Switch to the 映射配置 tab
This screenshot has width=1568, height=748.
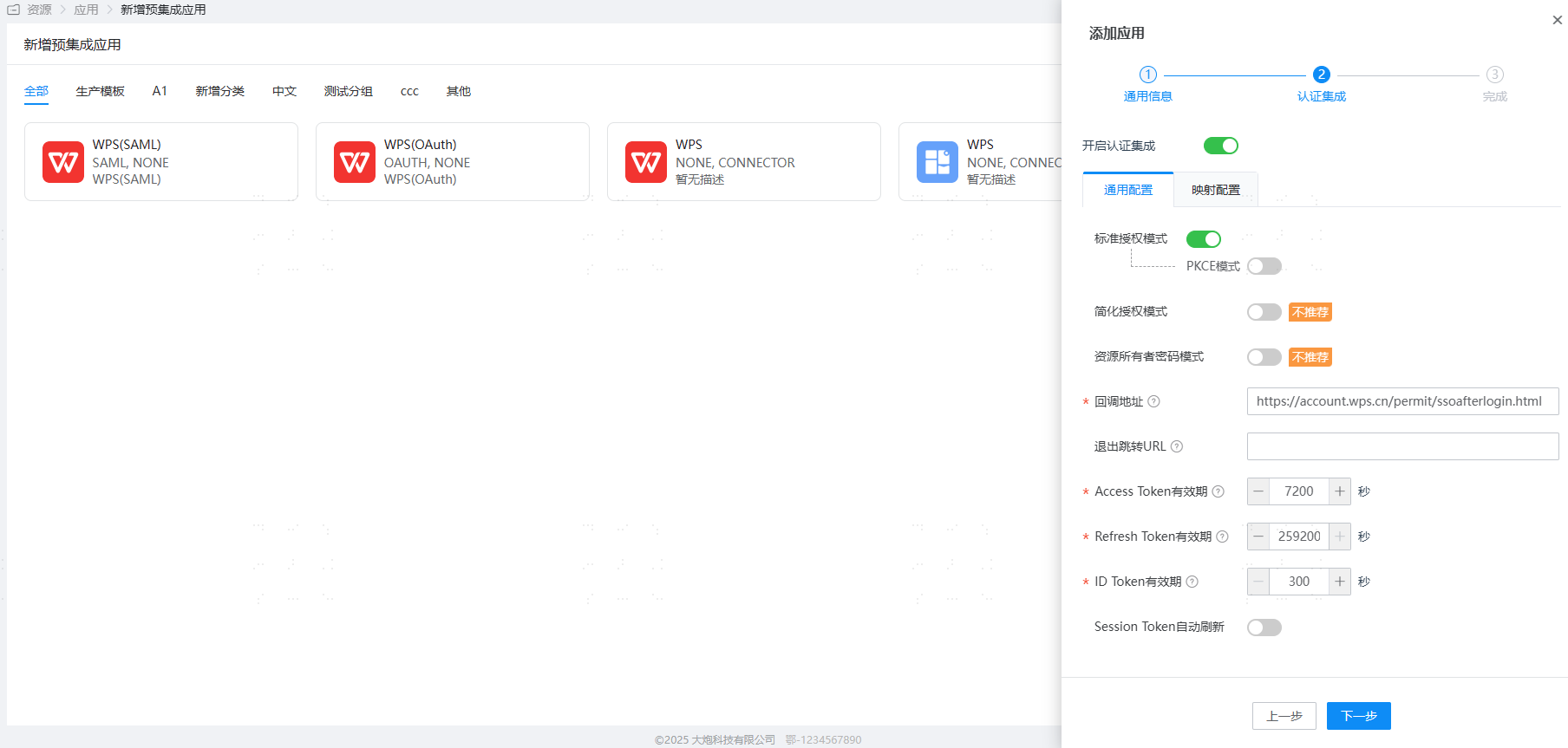pos(1215,190)
